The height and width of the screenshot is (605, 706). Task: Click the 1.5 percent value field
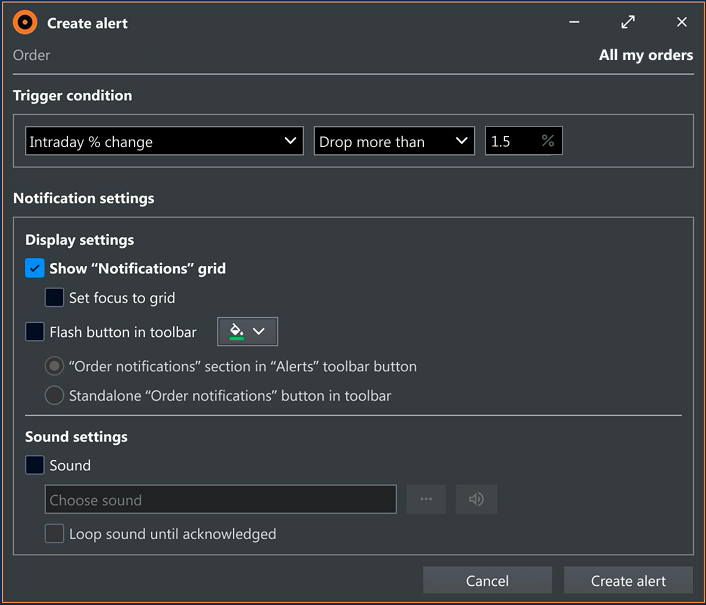[524, 141]
